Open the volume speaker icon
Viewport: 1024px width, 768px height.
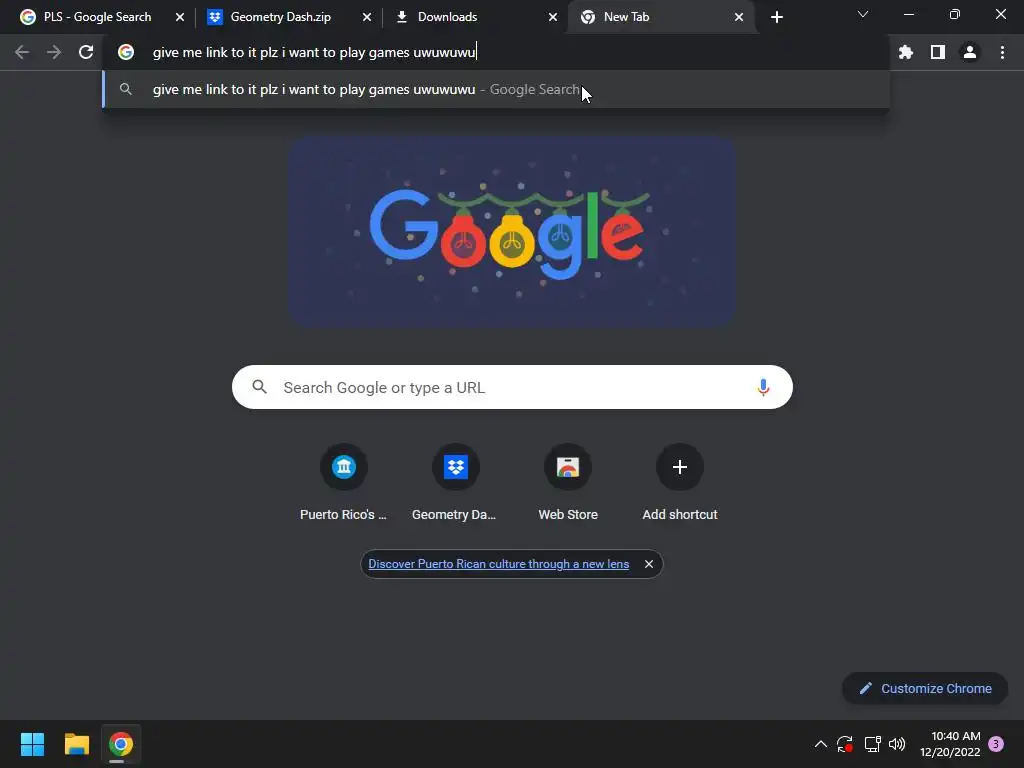(x=897, y=744)
